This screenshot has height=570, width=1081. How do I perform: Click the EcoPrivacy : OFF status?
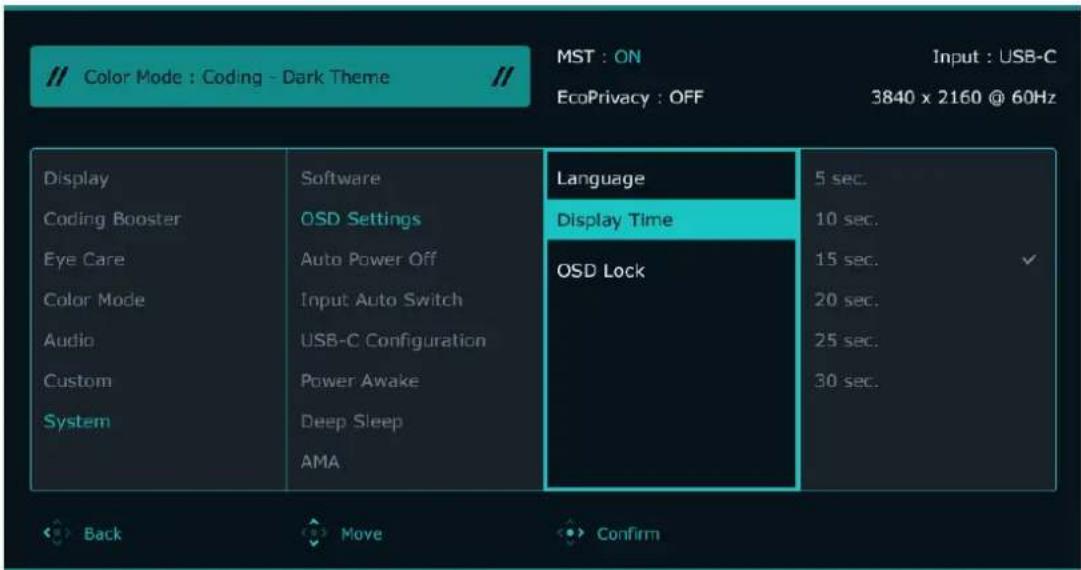pos(629,97)
